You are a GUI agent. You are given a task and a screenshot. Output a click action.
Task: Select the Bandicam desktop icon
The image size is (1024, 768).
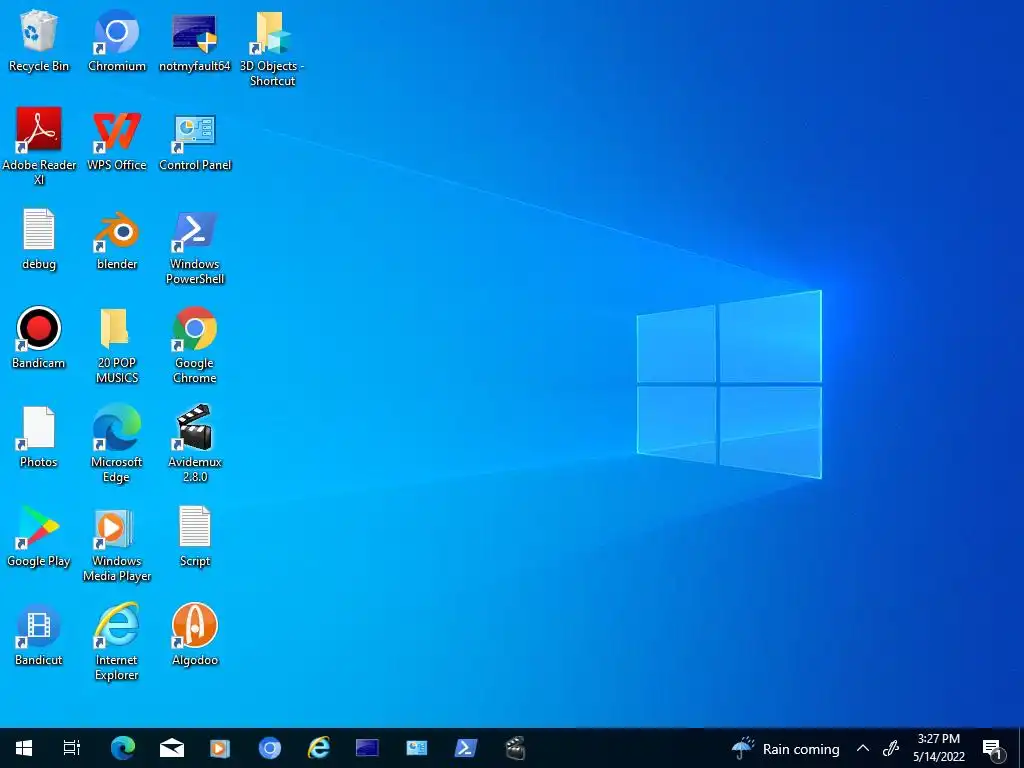[39, 338]
